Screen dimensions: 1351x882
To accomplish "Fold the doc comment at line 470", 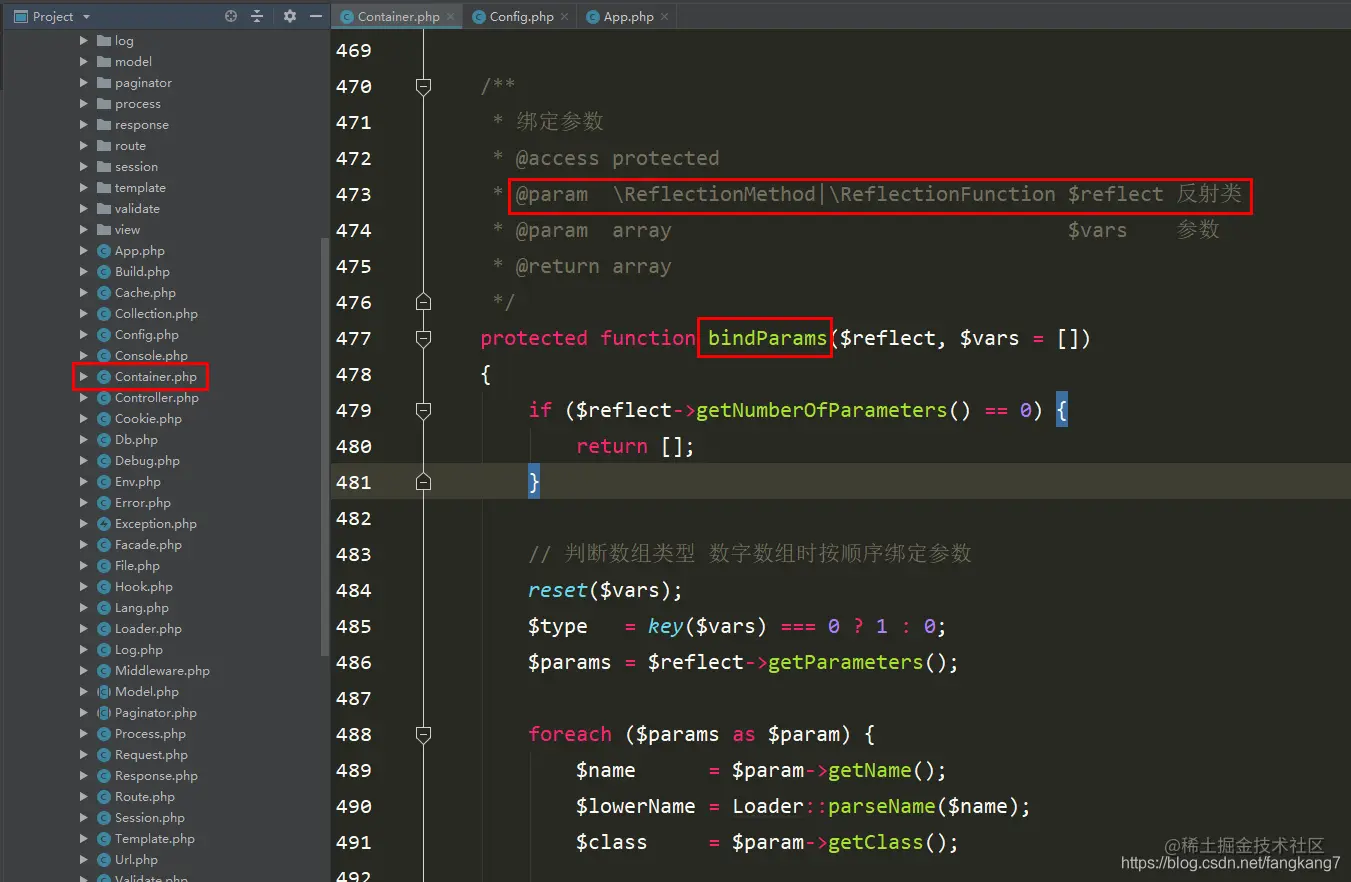I will [x=423, y=87].
